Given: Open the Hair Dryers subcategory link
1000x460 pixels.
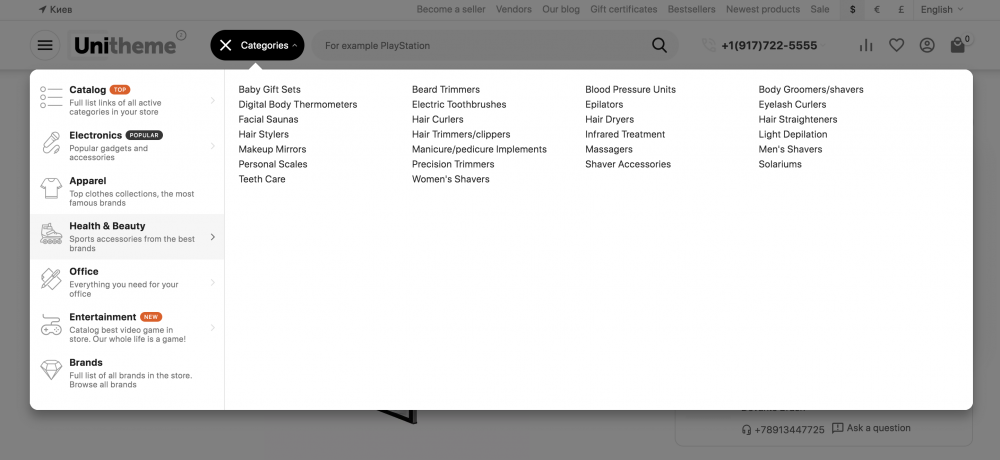Looking at the screenshot, I should [x=609, y=119].
